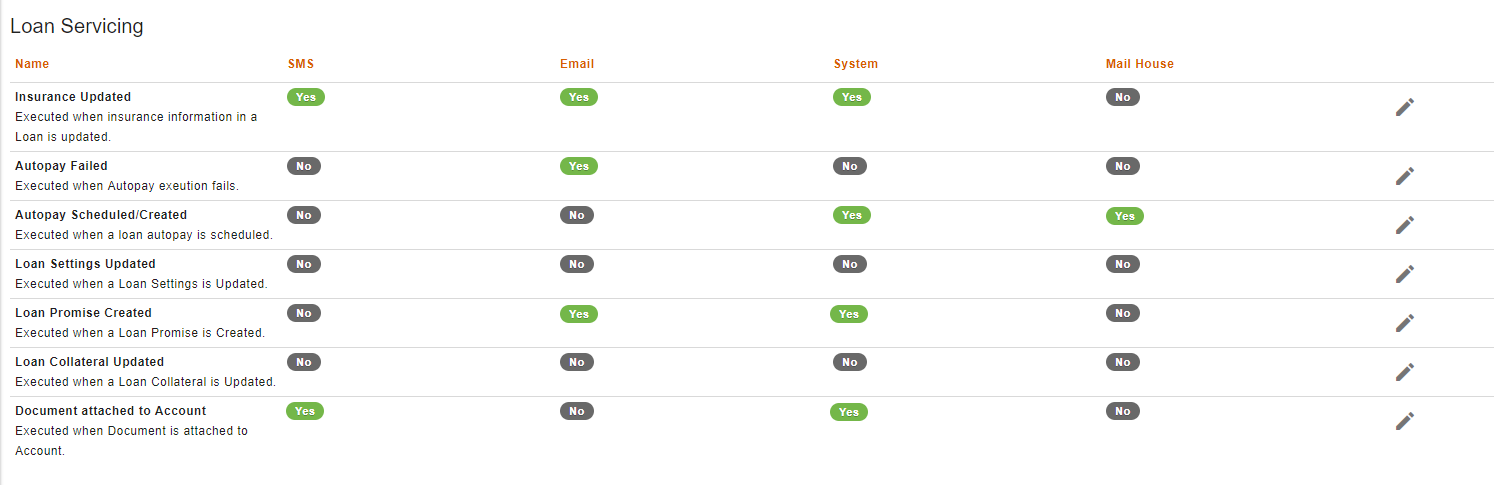Image resolution: width=1498 pixels, height=485 pixels.
Task: Click the SMS column header
Action: pos(301,64)
